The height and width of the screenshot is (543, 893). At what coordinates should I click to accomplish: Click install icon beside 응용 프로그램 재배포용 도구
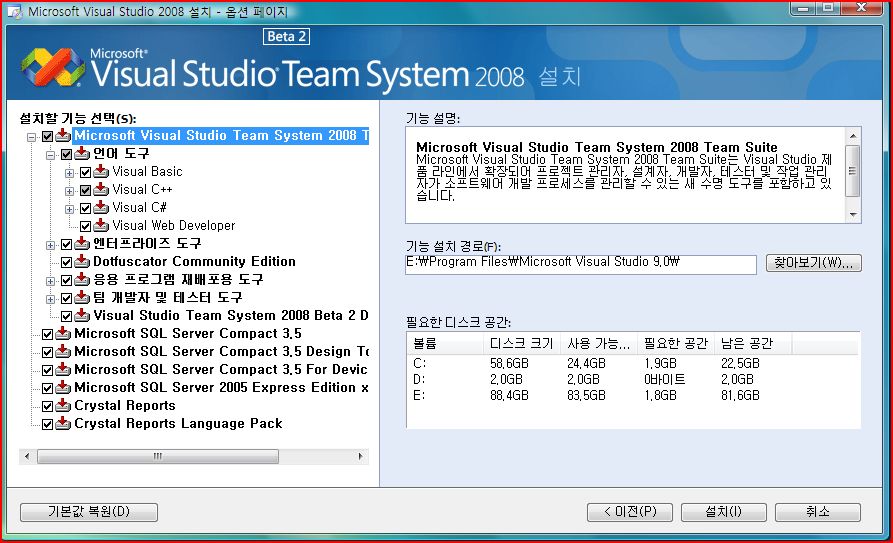click(x=82, y=280)
